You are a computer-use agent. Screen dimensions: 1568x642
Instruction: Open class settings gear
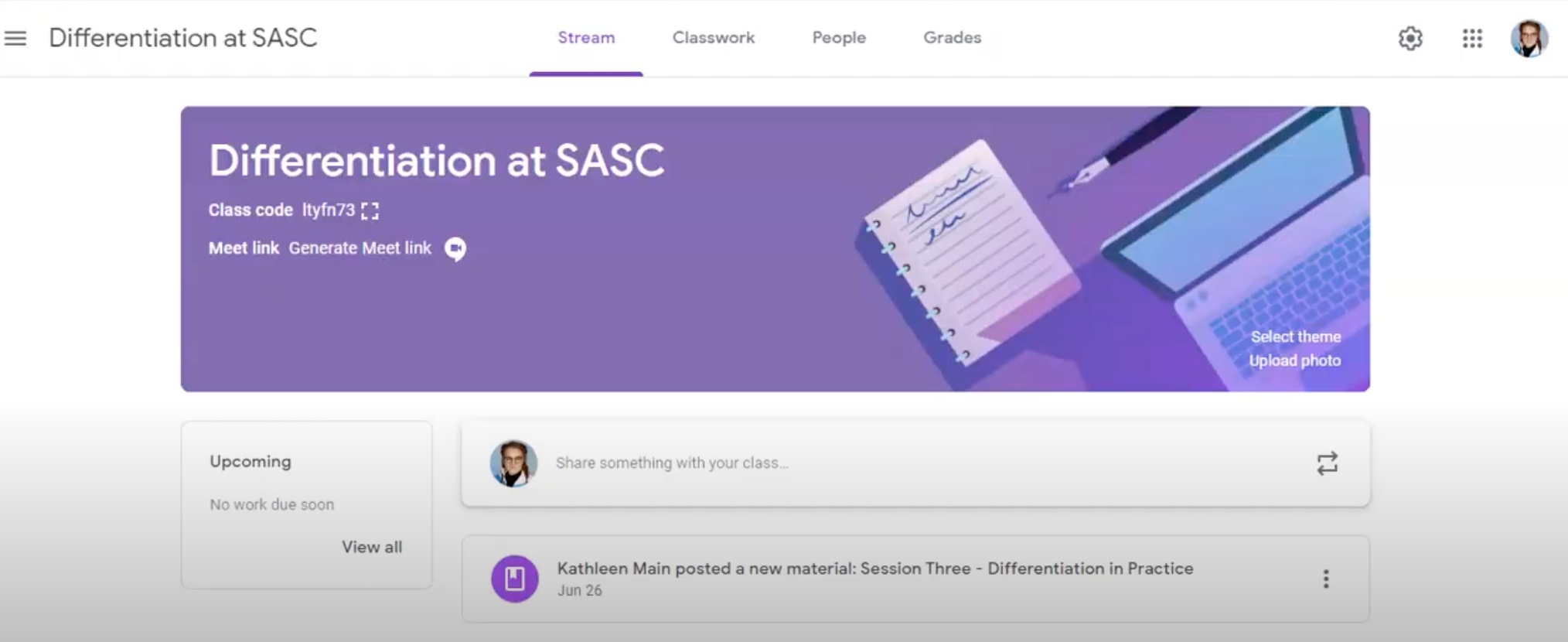[1410, 39]
